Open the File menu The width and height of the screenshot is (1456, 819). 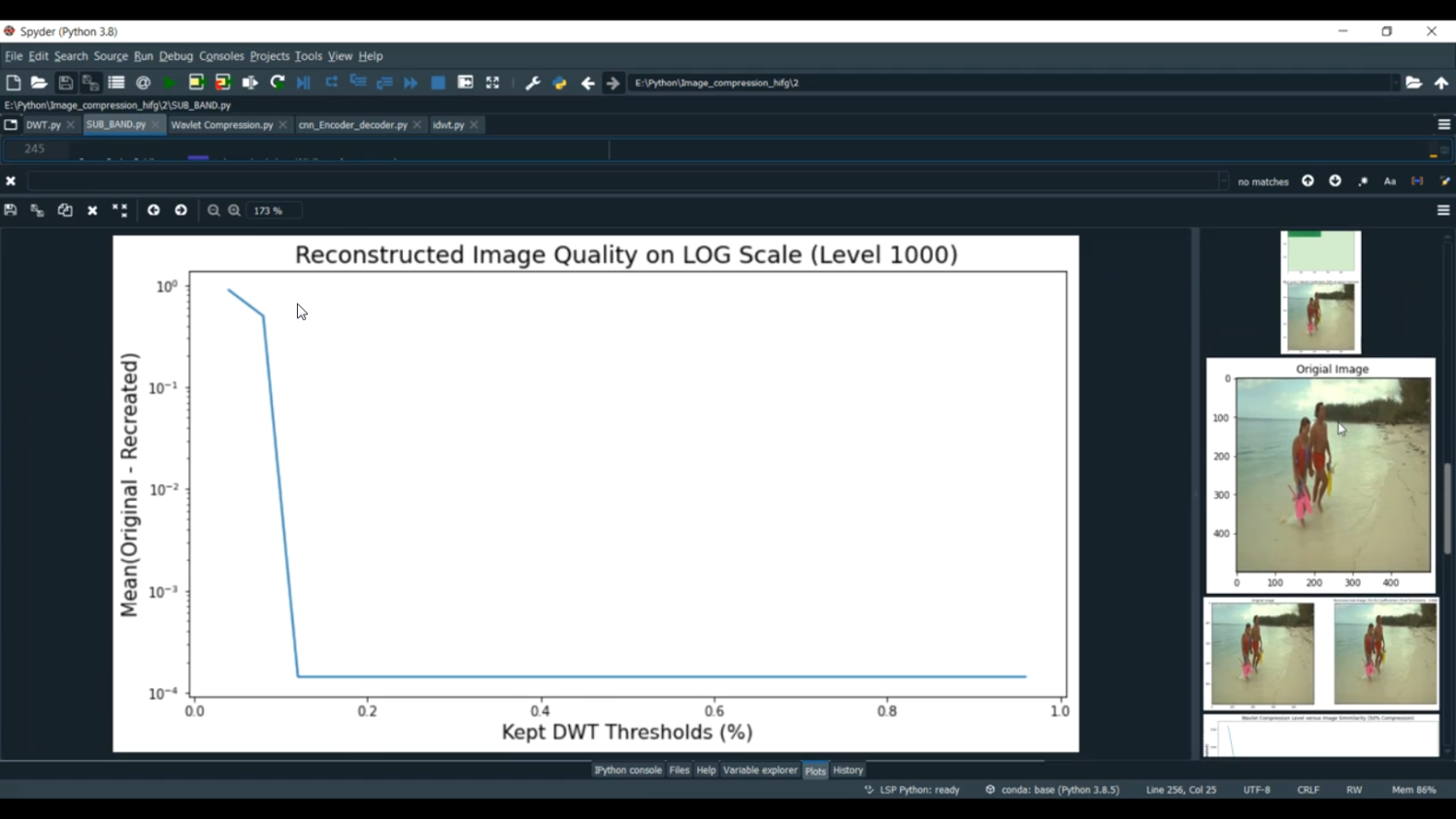pyautogui.click(x=14, y=56)
